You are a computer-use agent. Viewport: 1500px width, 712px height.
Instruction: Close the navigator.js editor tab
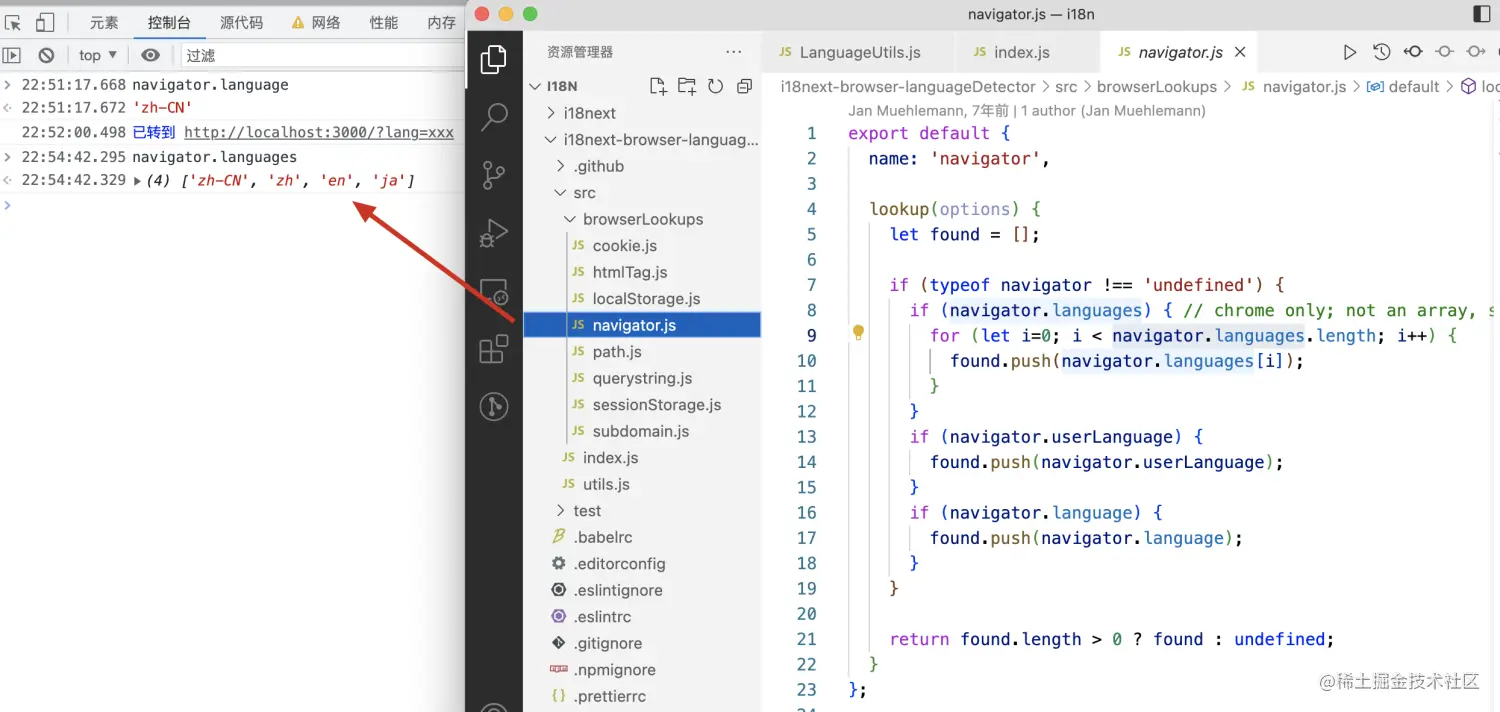(1240, 52)
